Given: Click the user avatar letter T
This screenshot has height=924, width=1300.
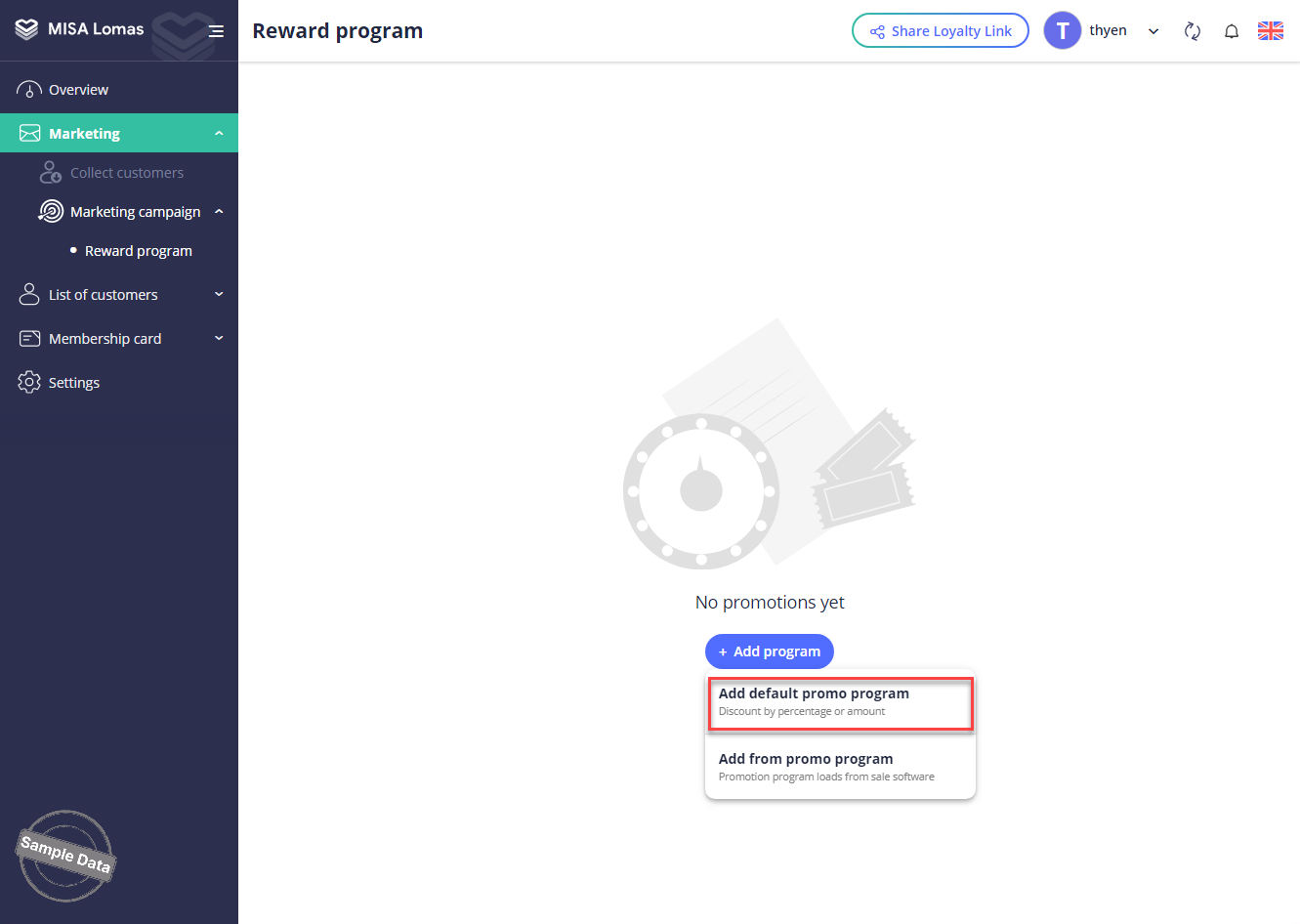Looking at the screenshot, I should pyautogui.click(x=1063, y=31).
